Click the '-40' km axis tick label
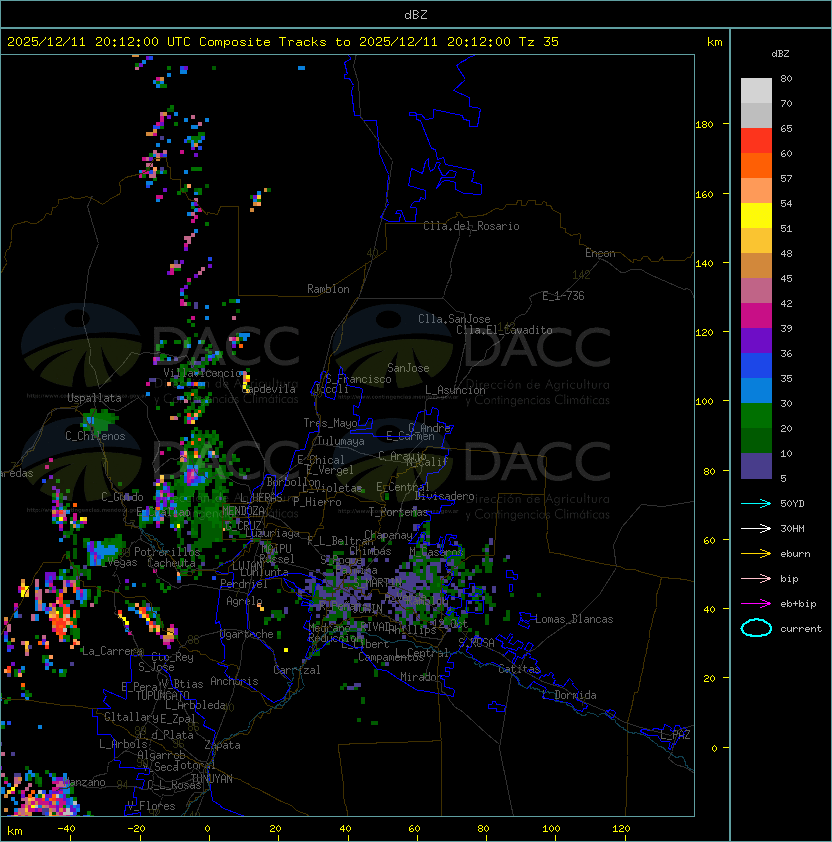The image size is (832, 842). click(66, 828)
